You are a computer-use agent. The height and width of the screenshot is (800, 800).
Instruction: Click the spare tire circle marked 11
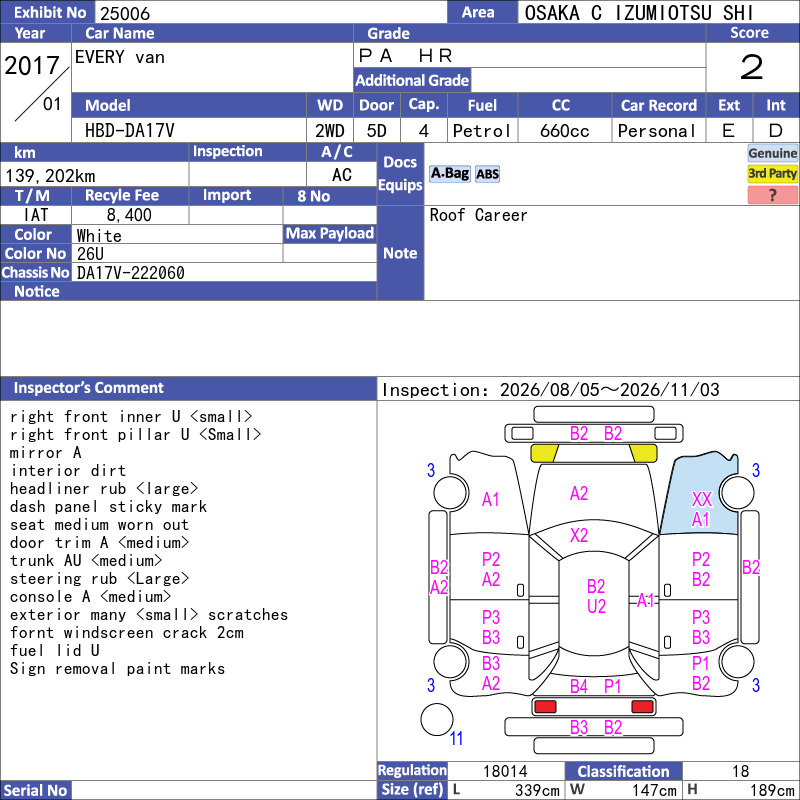coord(437,719)
